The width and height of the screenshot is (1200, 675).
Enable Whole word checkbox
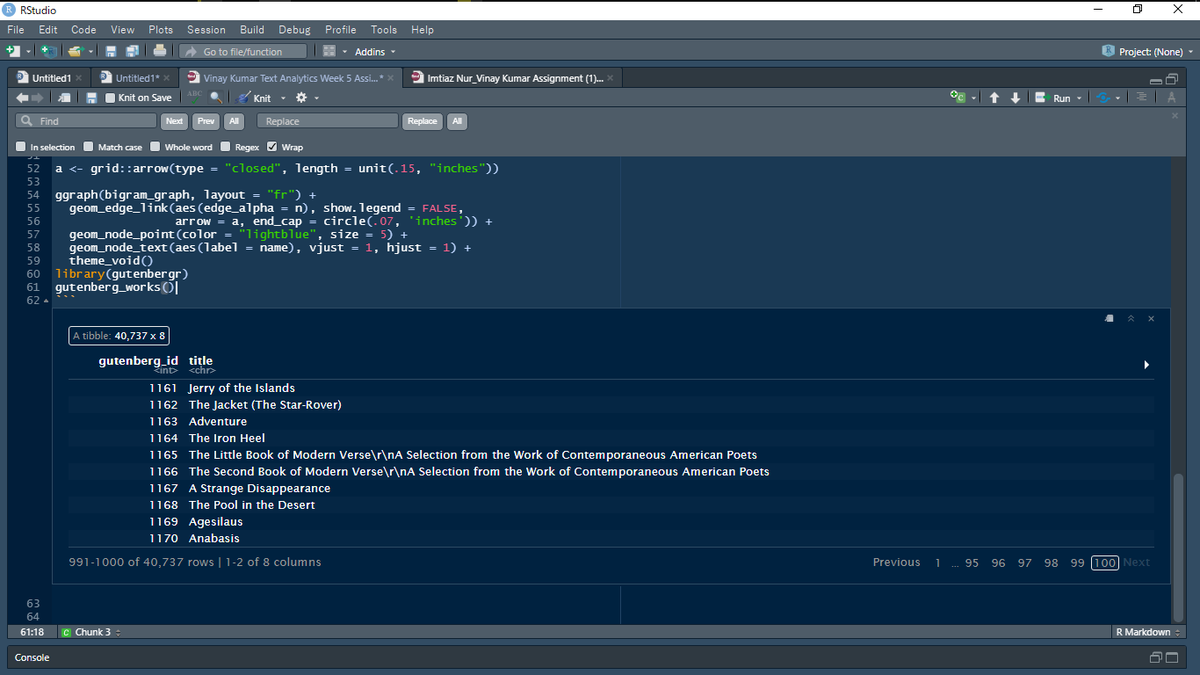[155, 147]
